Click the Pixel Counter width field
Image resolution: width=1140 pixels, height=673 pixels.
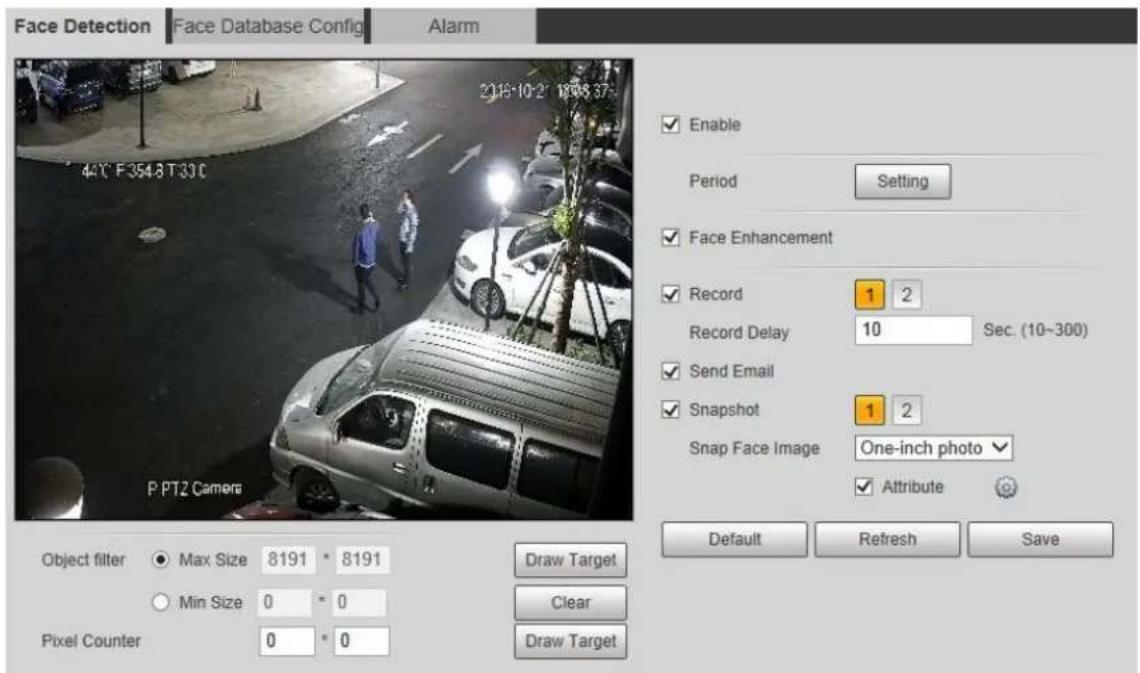point(287,641)
